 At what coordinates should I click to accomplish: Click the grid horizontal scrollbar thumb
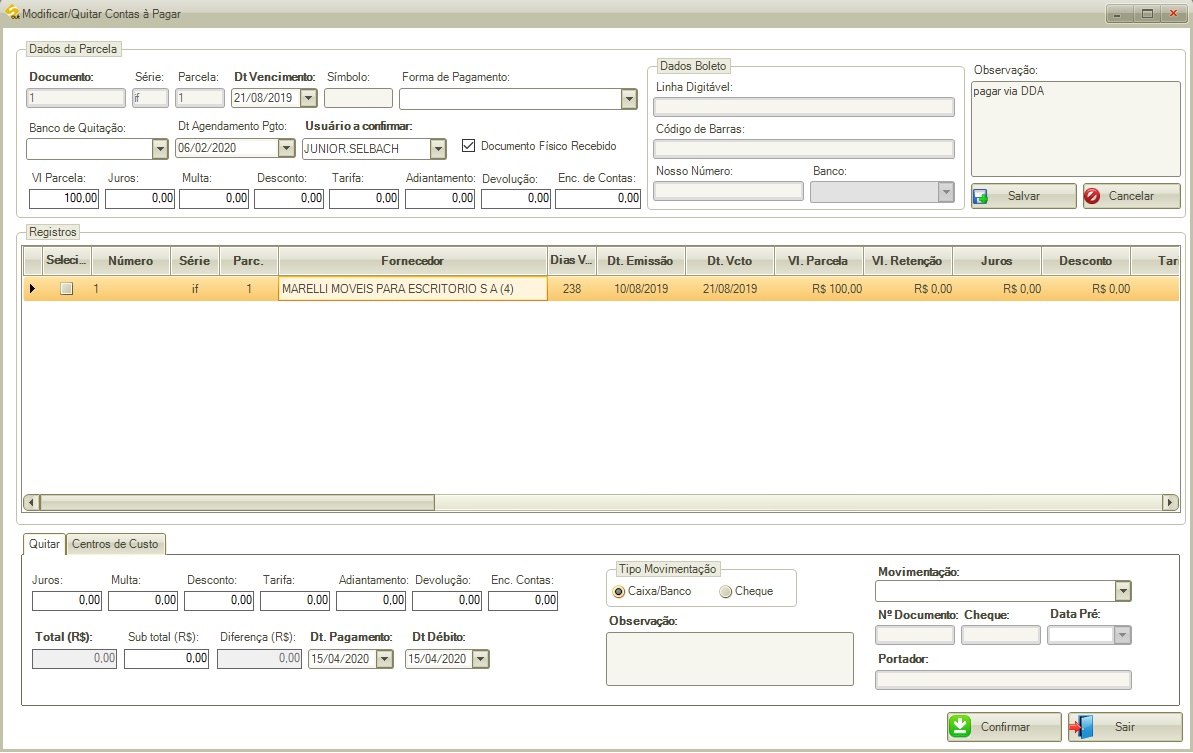point(237,502)
